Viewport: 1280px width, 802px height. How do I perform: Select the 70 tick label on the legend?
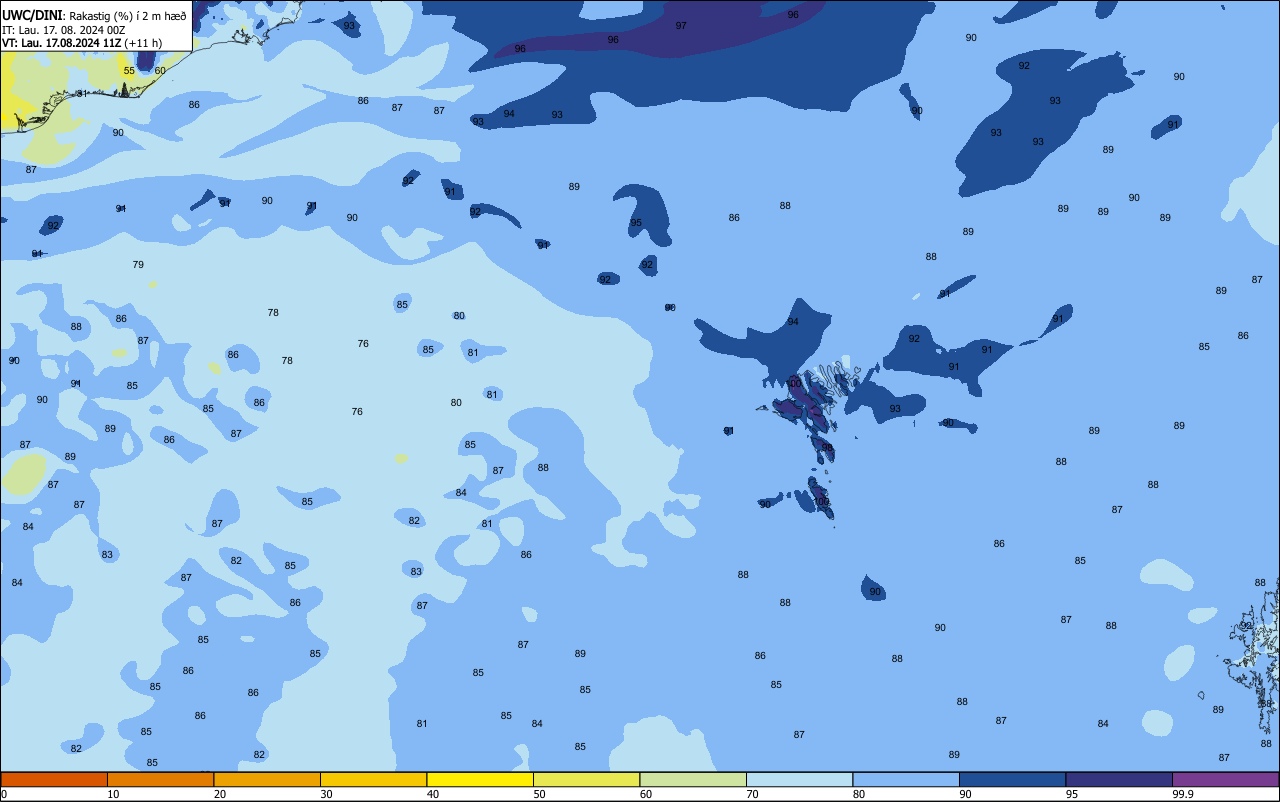coord(752,794)
